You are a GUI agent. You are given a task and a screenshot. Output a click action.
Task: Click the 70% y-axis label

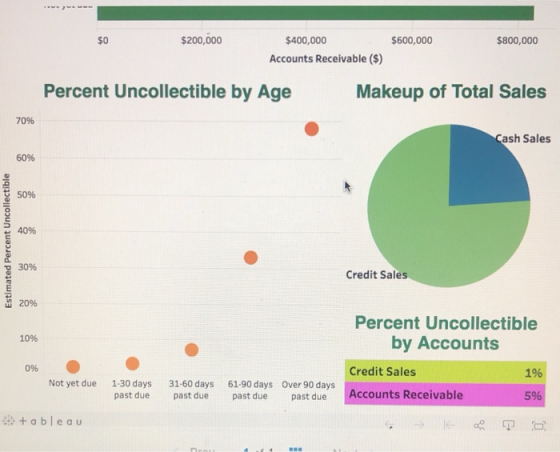click(25, 121)
